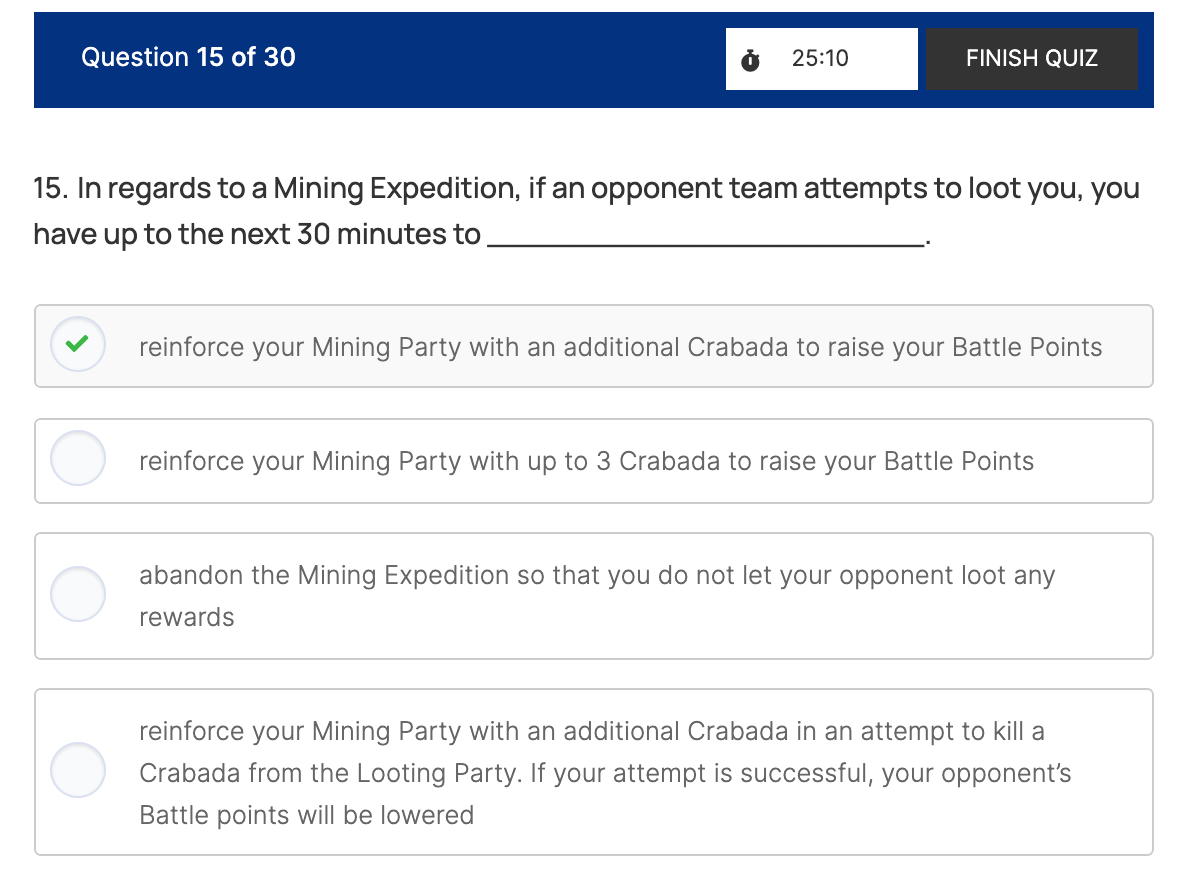The image size is (1196, 888).
Task: Select the radio for 'up to 3 Crabada'
Action: pos(77,459)
